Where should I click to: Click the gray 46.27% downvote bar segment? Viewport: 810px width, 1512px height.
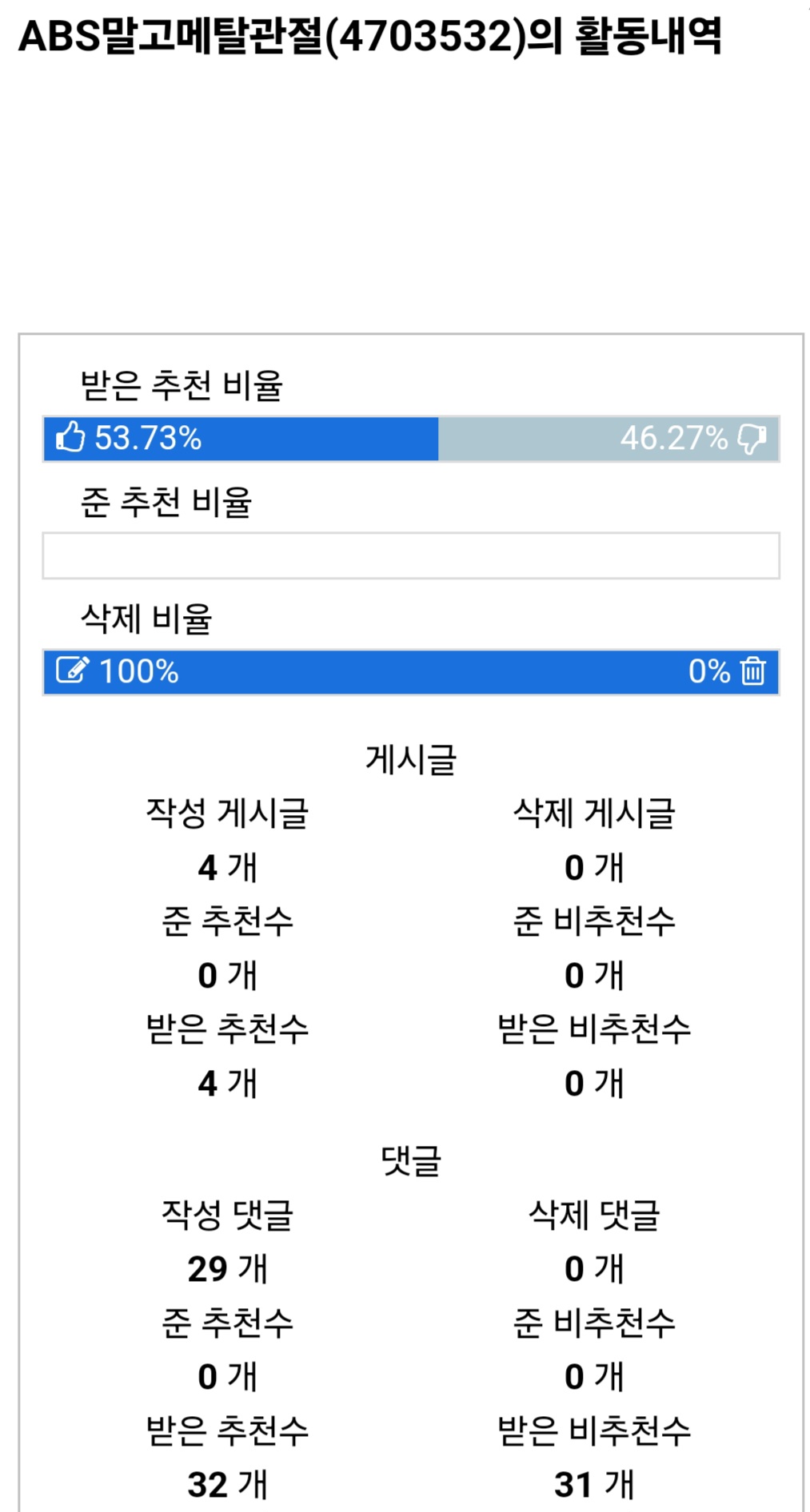pos(528,439)
